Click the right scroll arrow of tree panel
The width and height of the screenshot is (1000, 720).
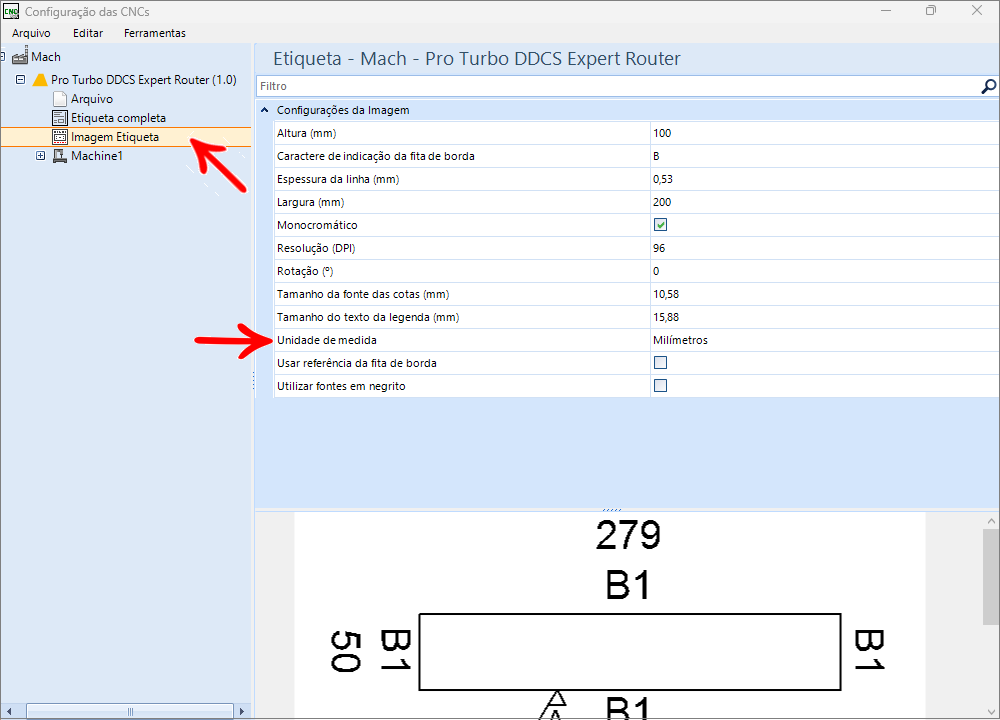click(242, 711)
